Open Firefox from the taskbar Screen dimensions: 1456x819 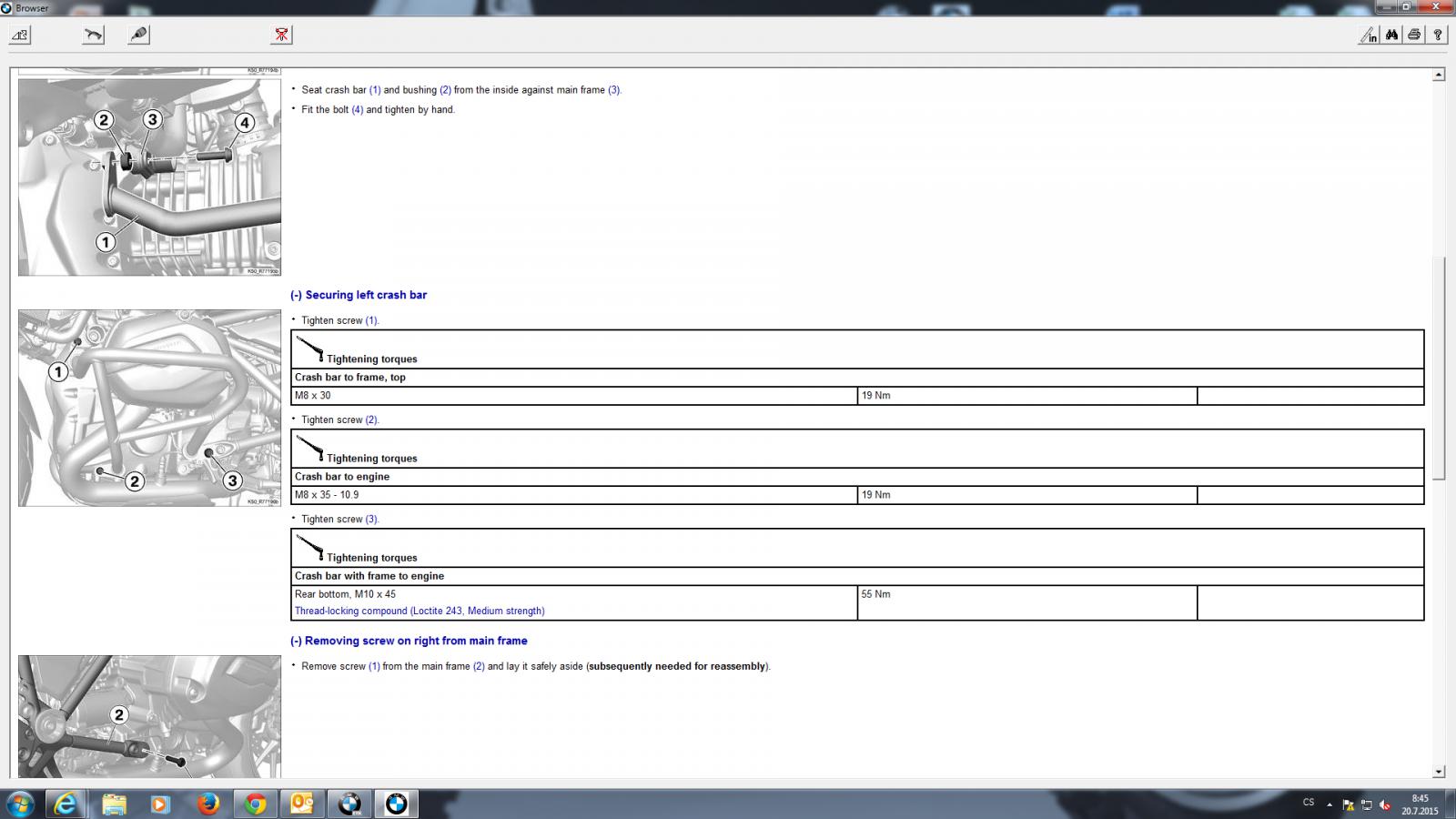click(x=208, y=804)
